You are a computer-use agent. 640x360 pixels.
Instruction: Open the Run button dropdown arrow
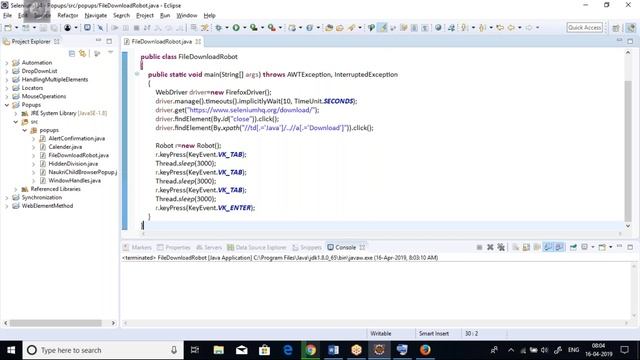tap(244, 28)
